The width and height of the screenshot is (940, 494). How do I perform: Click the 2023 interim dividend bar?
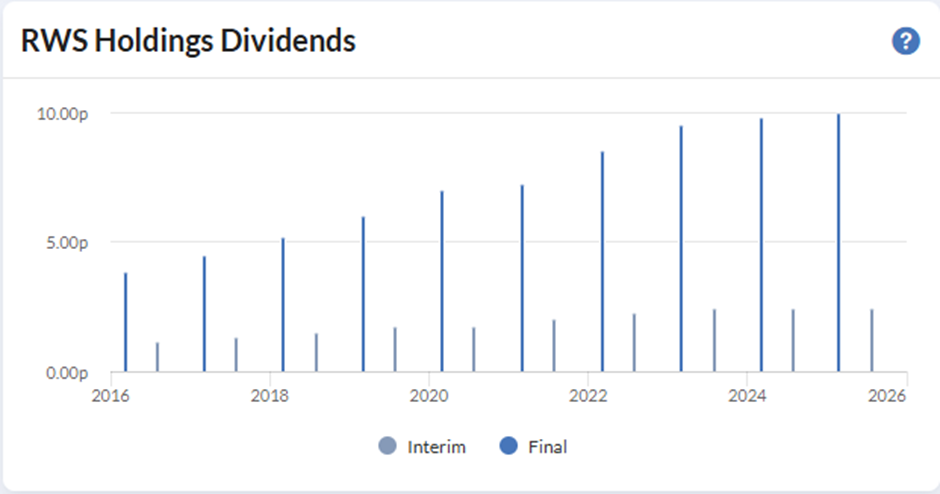pyautogui.click(x=715, y=341)
